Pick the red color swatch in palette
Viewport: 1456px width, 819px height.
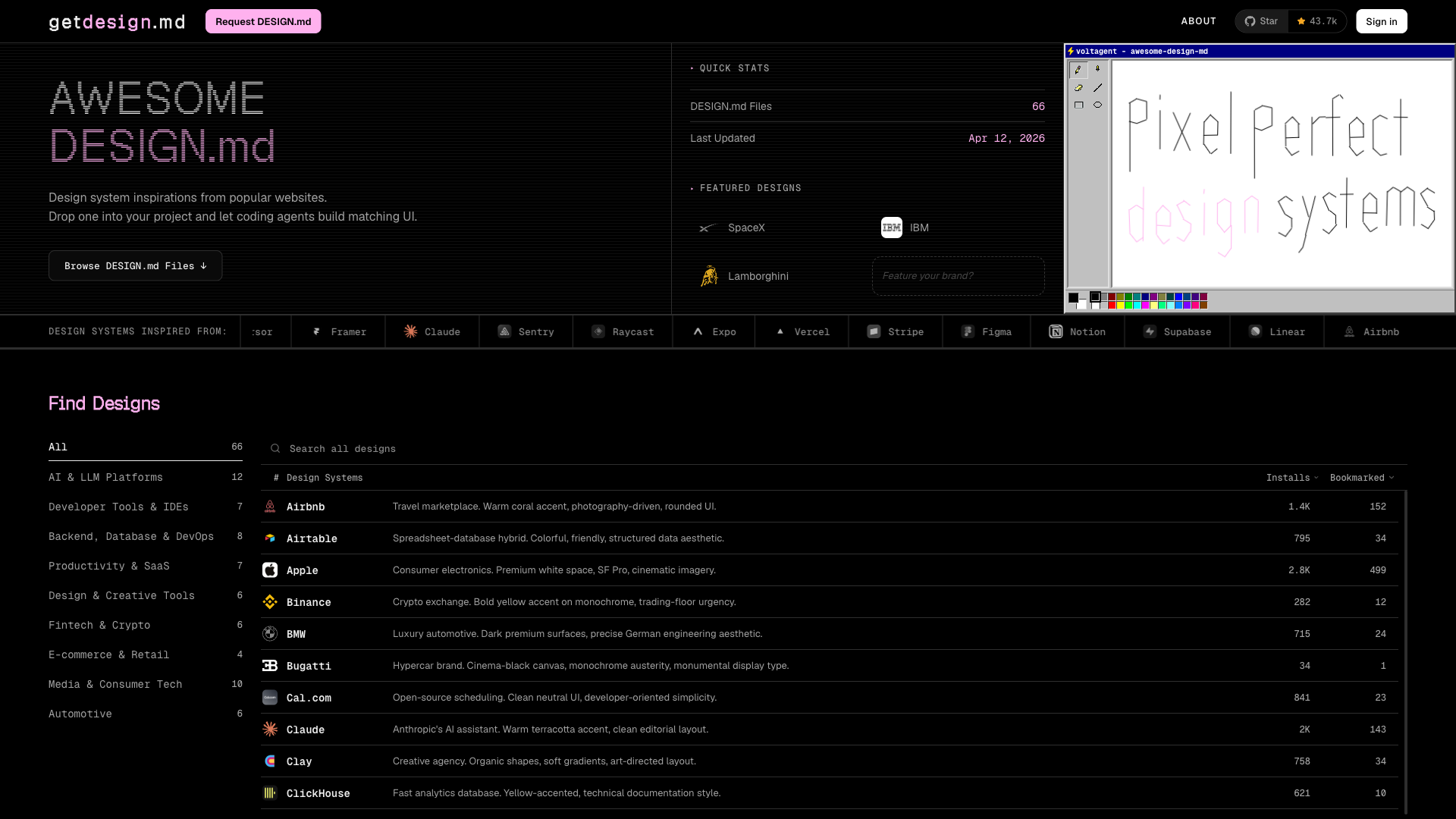point(1112,305)
